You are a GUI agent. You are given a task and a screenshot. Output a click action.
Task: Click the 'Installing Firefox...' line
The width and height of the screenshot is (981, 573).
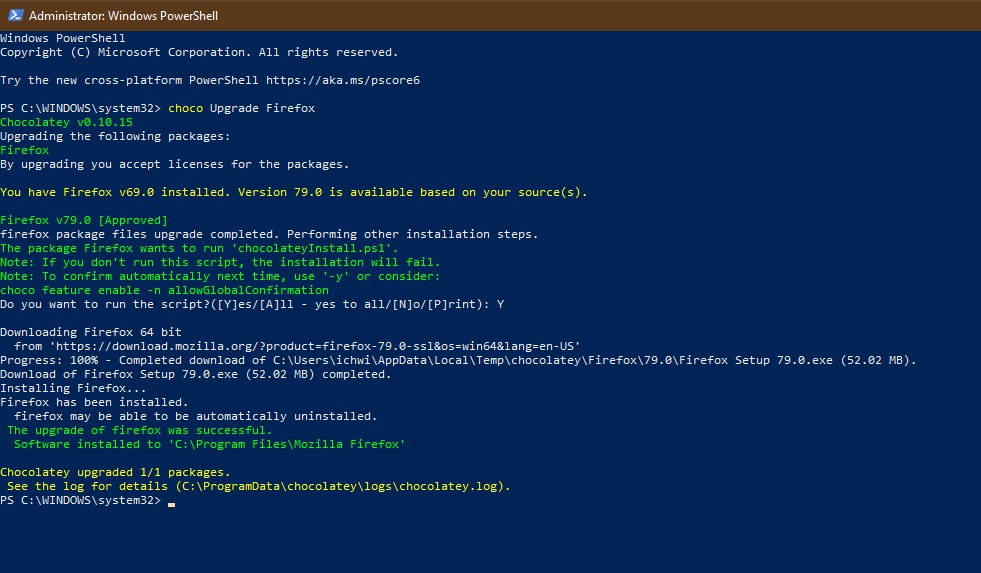point(73,388)
